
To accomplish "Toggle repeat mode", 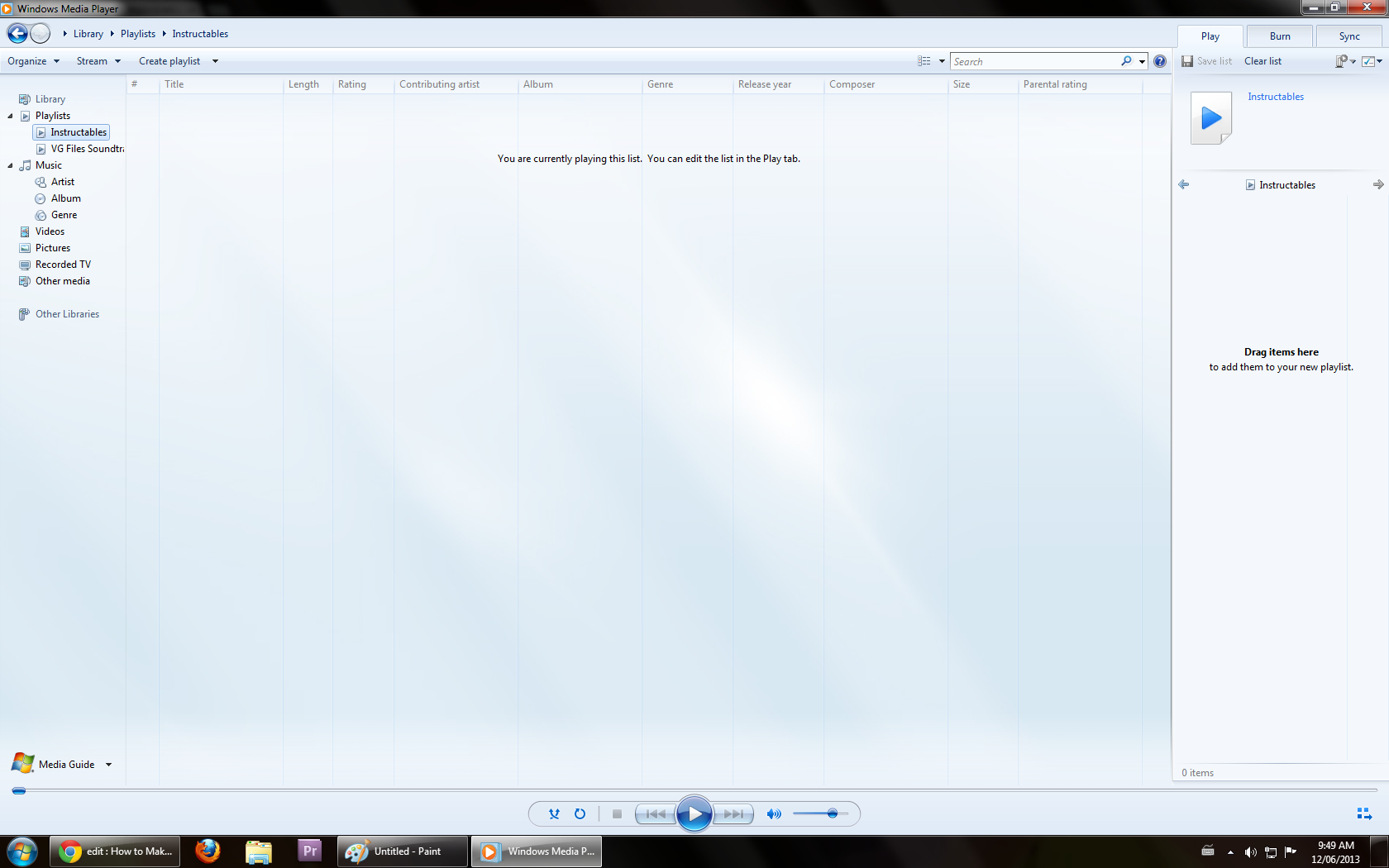I will (580, 814).
